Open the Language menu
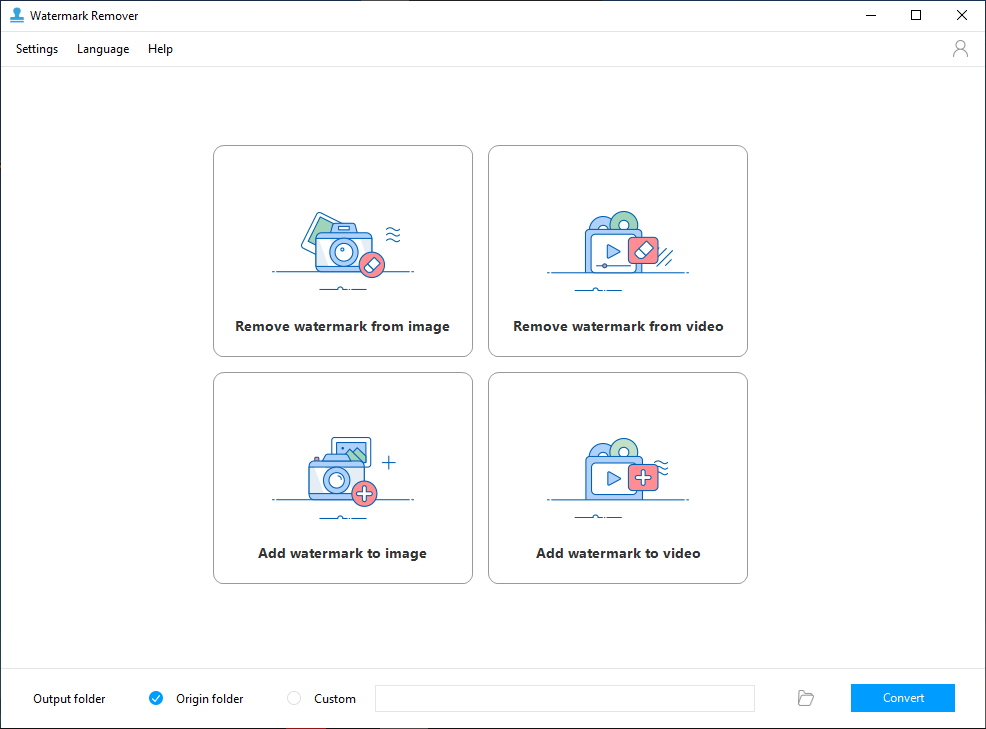Screen dimensions: 986x729 click(x=103, y=49)
